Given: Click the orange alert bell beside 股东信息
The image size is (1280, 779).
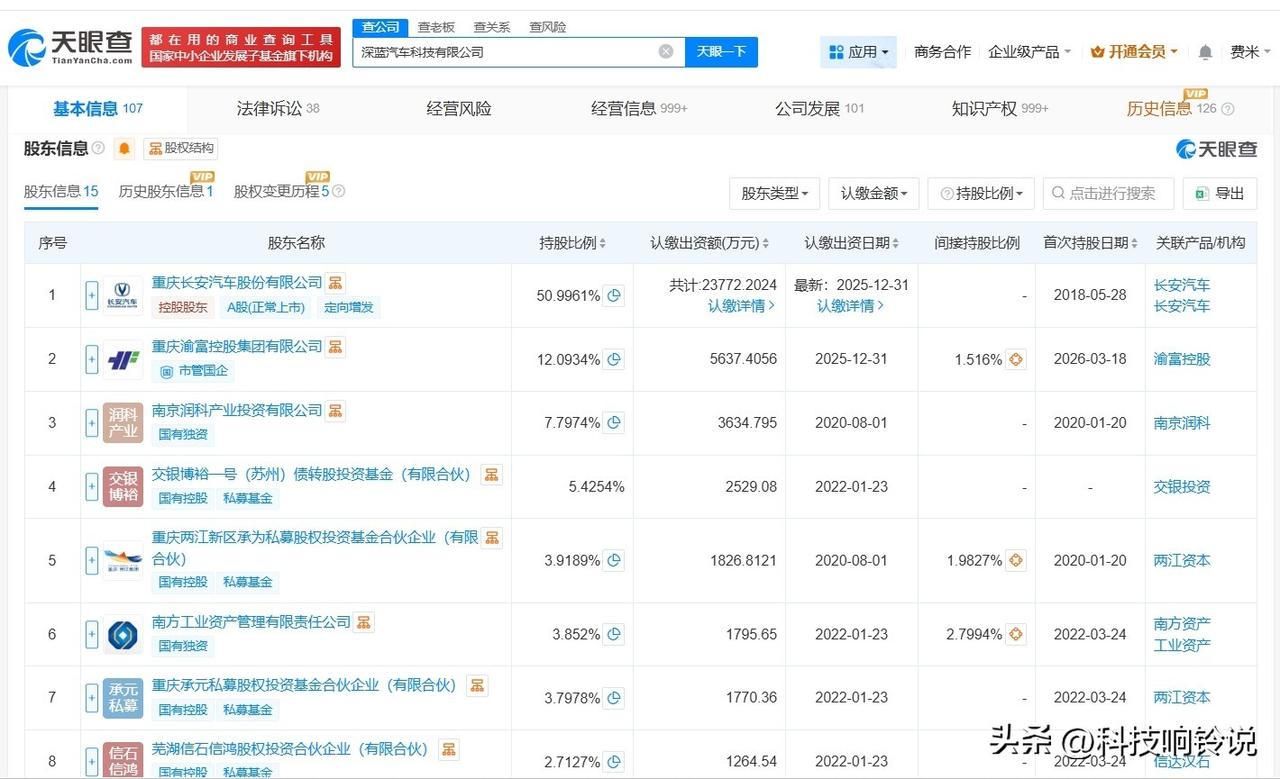Looking at the screenshot, I should pos(124,149).
